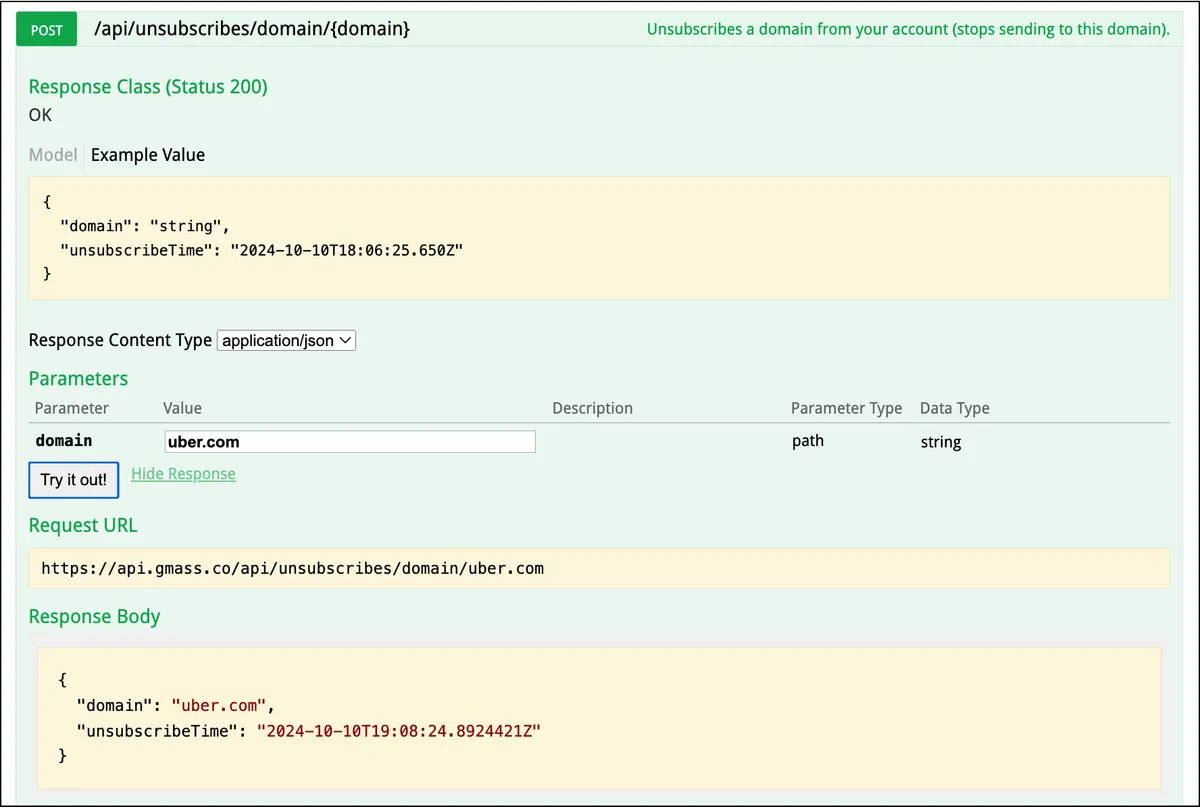Click the Parameters heading
The height and width of the screenshot is (807, 1200).
click(x=78, y=379)
